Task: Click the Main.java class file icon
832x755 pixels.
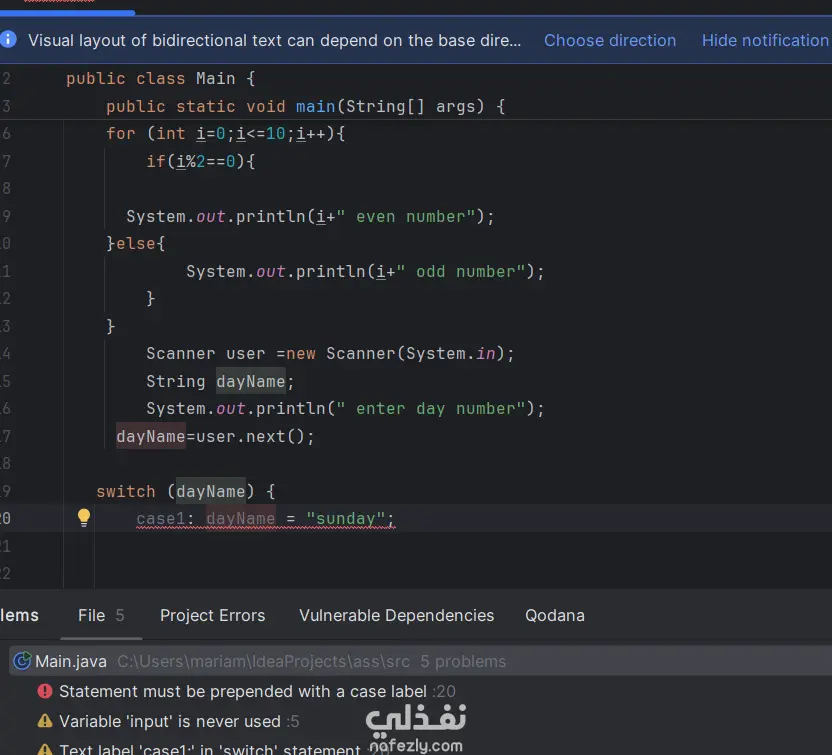Action: click(x=22, y=661)
